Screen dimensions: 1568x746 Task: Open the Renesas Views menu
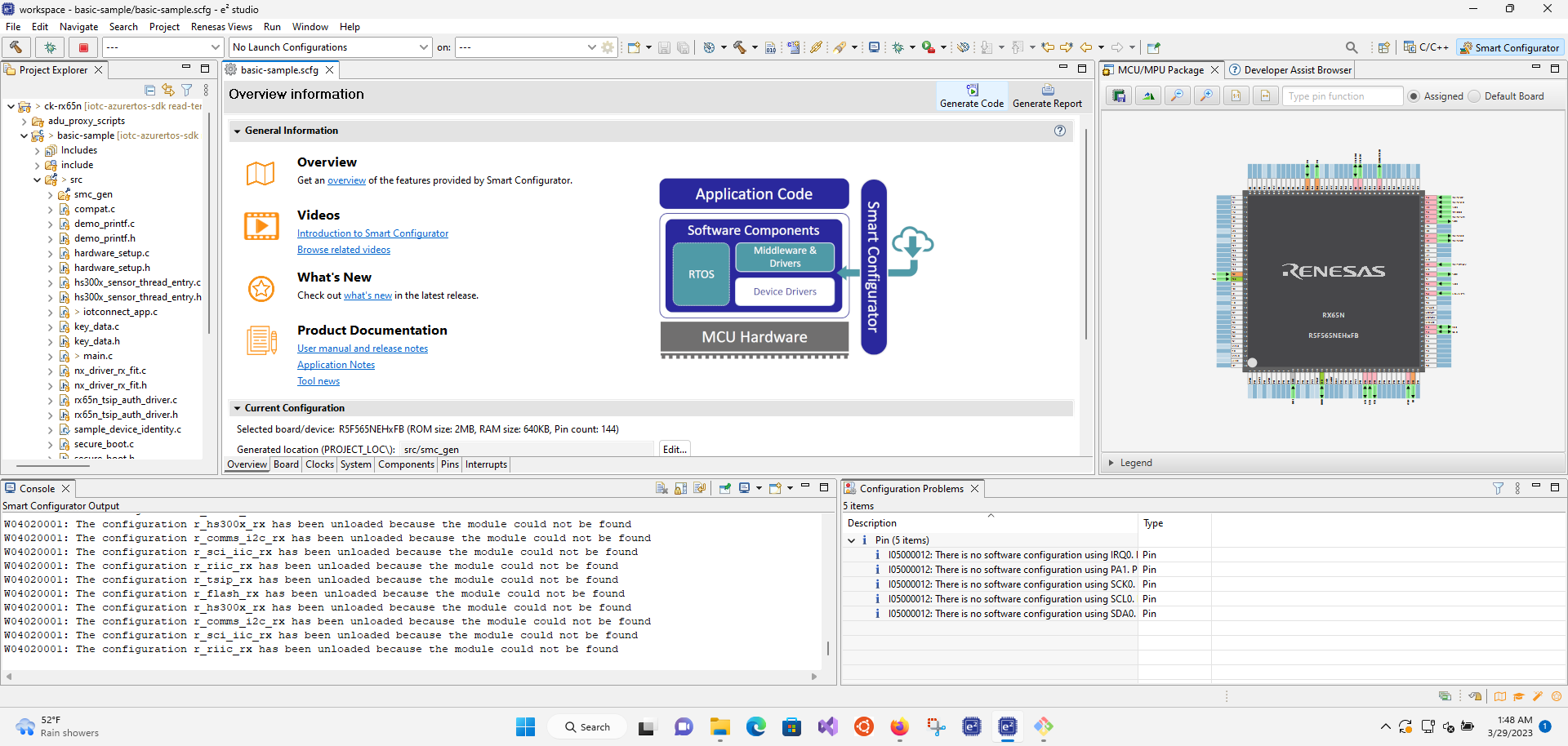[221, 27]
